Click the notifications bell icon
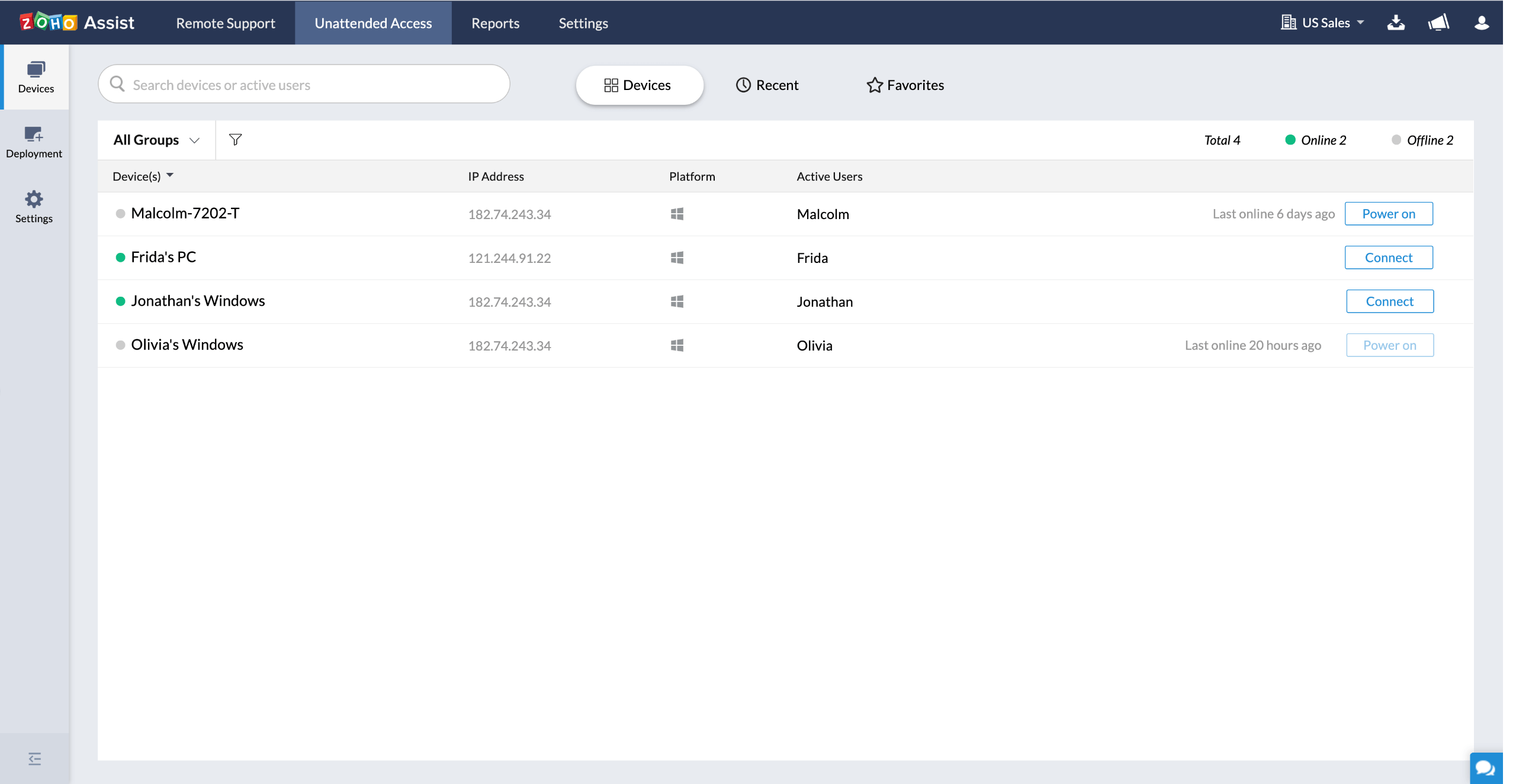Viewport: 1516px width, 784px height. point(1440,22)
